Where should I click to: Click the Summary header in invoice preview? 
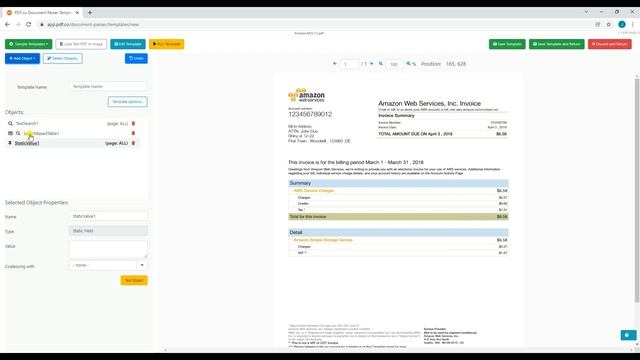tap(398, 183)
